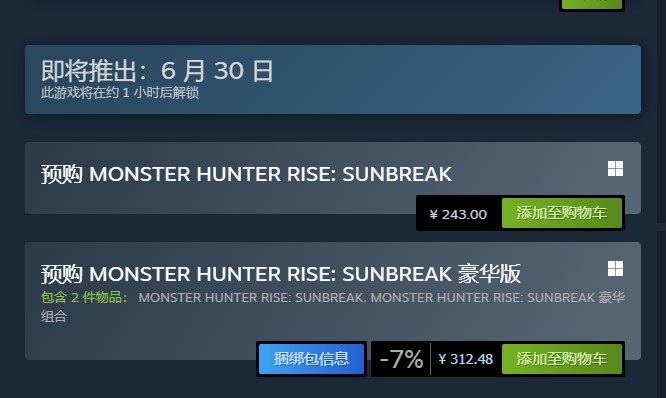
Task: Click the 此游戏将在约 1 小时后解锁 notice
Action: coord(120,93)
